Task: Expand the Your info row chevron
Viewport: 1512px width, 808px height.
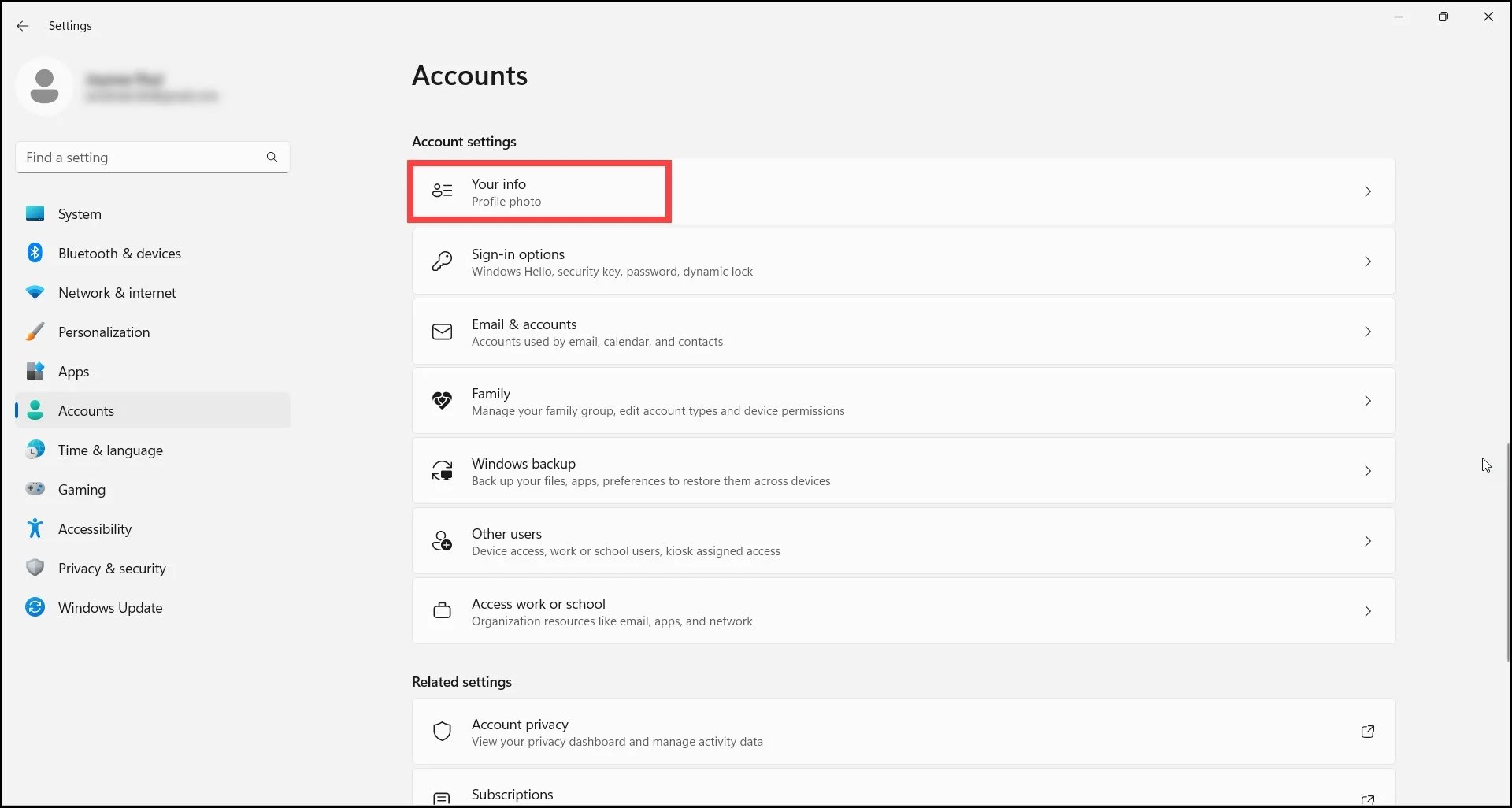Action: tap(1368, 191)
